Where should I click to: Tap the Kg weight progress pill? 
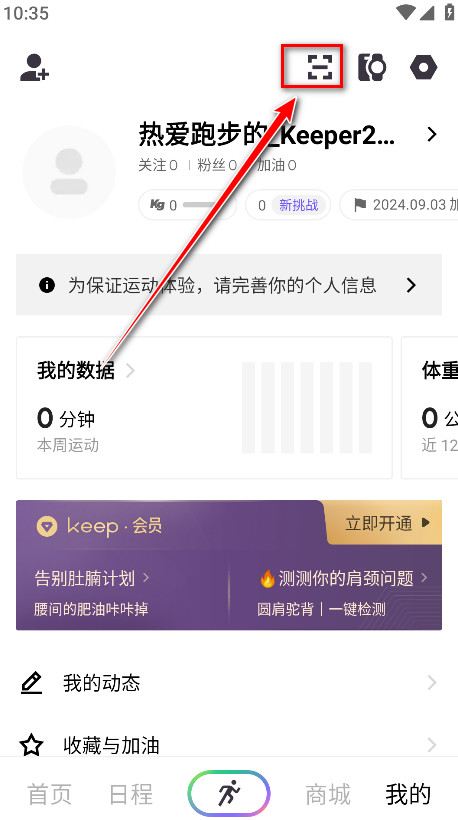(x=187, y=205)
